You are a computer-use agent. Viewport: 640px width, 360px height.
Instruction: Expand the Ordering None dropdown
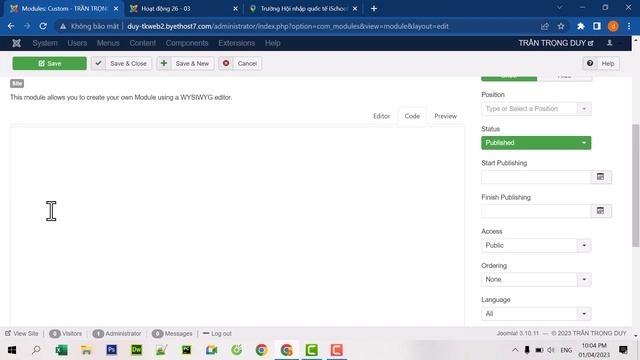point(536,280)
